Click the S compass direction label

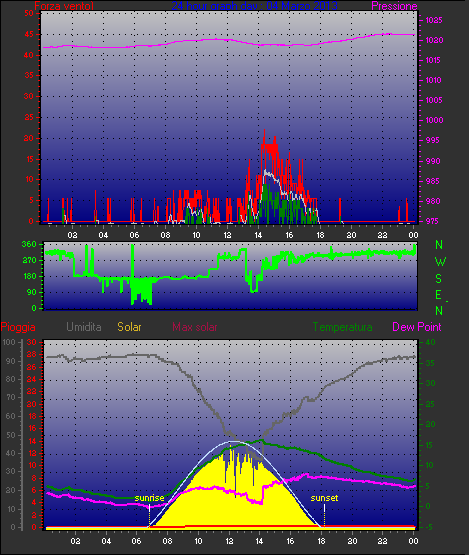(439, 279)
